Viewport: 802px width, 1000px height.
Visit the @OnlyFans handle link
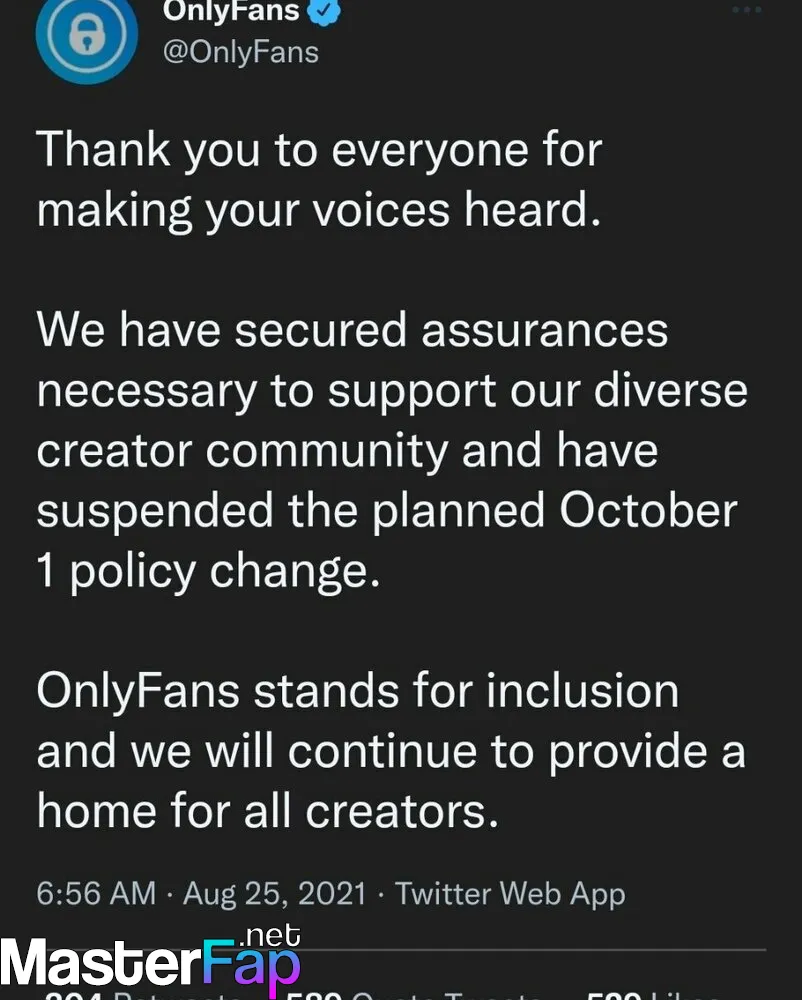click(x=240, y=52)
